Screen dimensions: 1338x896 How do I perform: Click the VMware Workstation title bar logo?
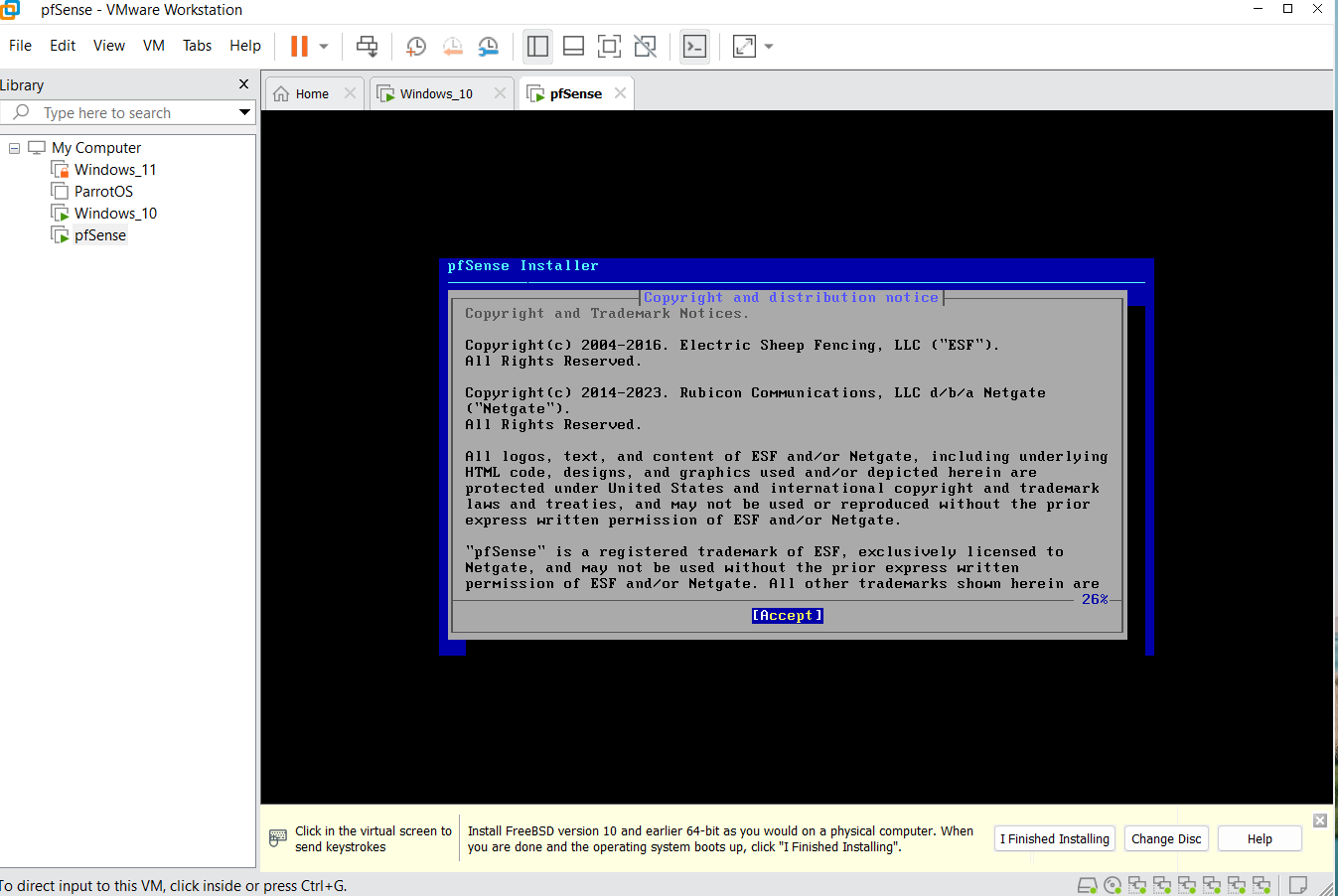(10, 10)
